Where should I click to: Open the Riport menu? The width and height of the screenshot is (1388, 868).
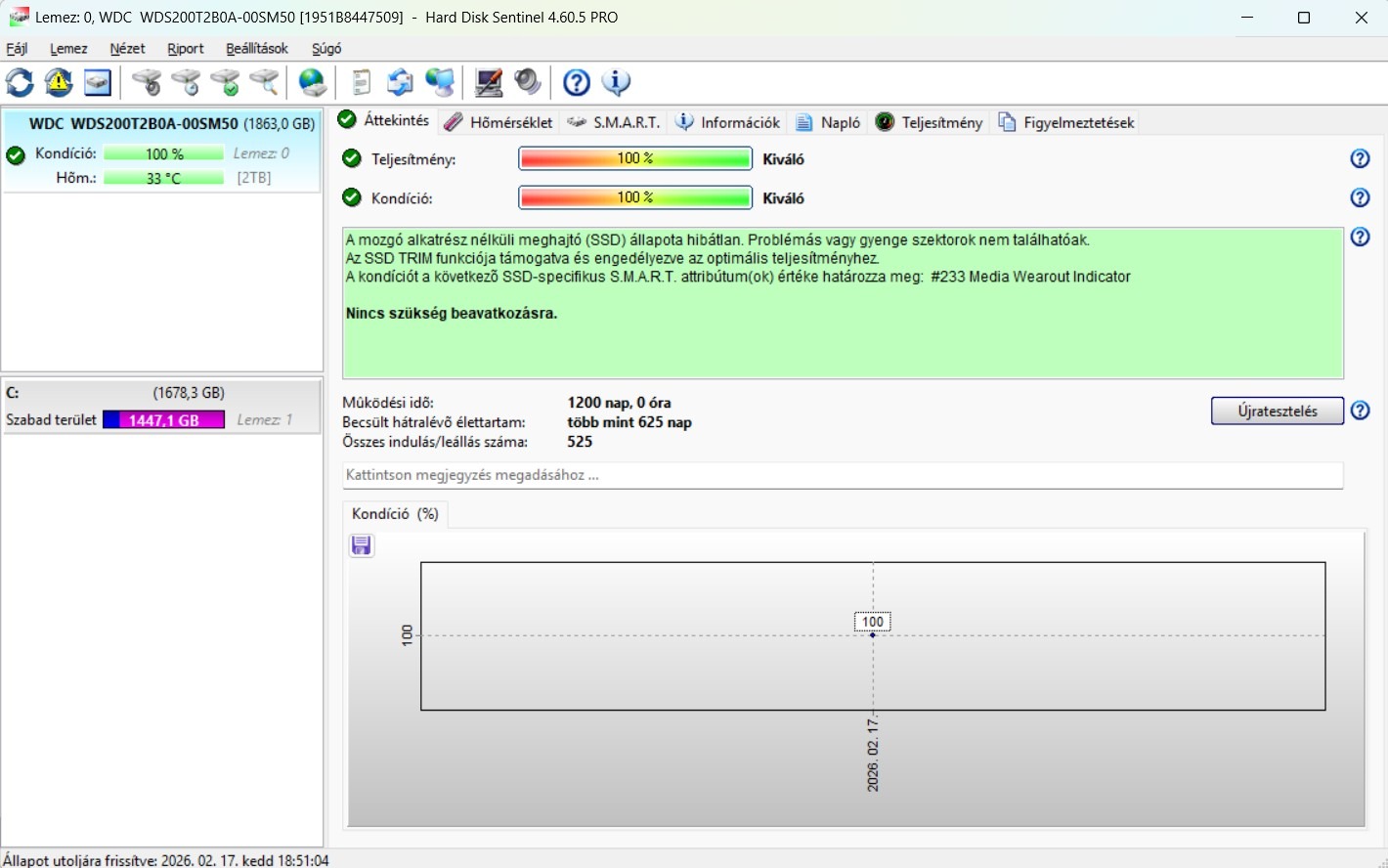tap(186, 48)
